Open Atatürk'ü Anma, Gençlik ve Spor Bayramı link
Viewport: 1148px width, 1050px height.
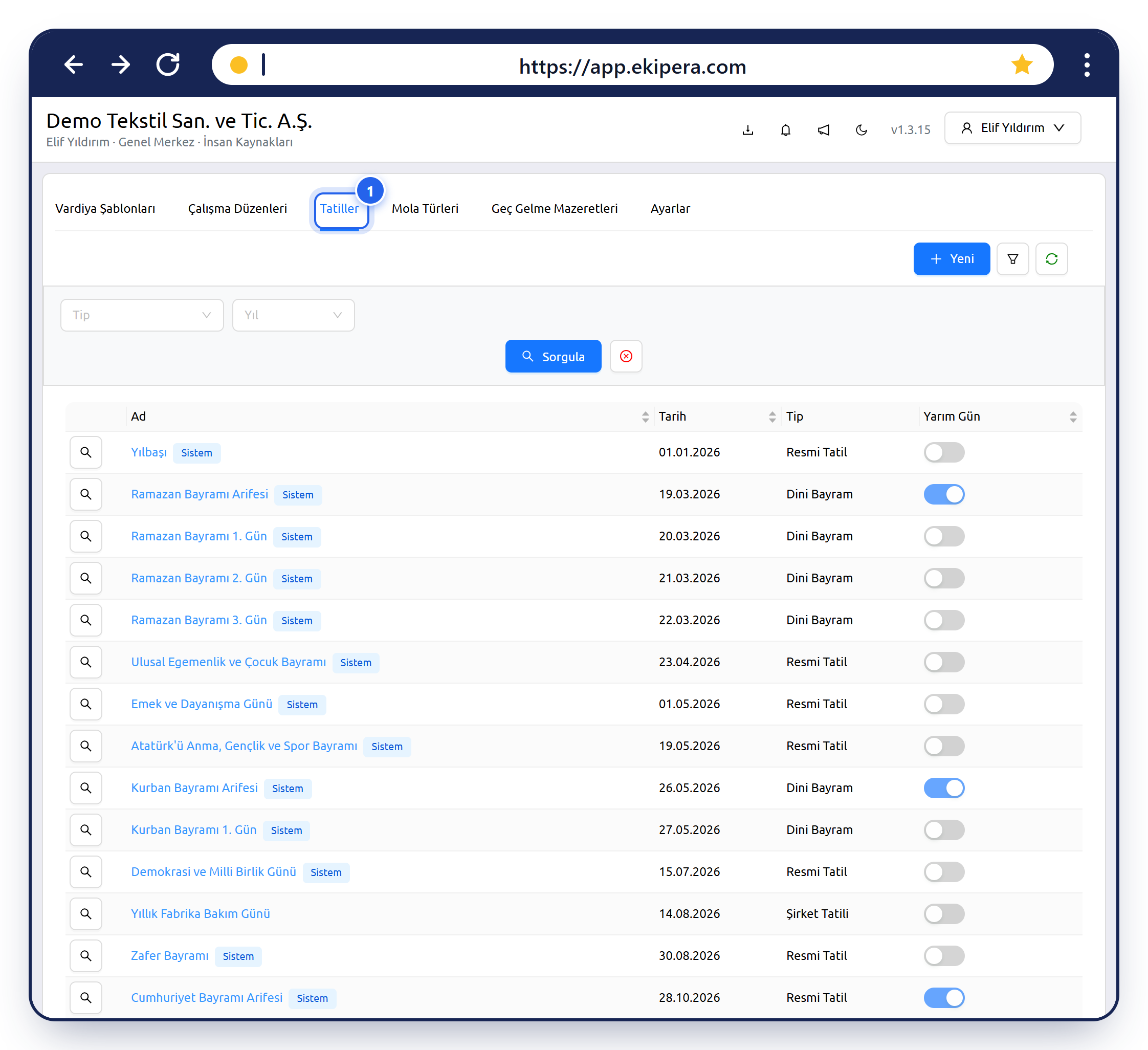[x=245, y=746]
